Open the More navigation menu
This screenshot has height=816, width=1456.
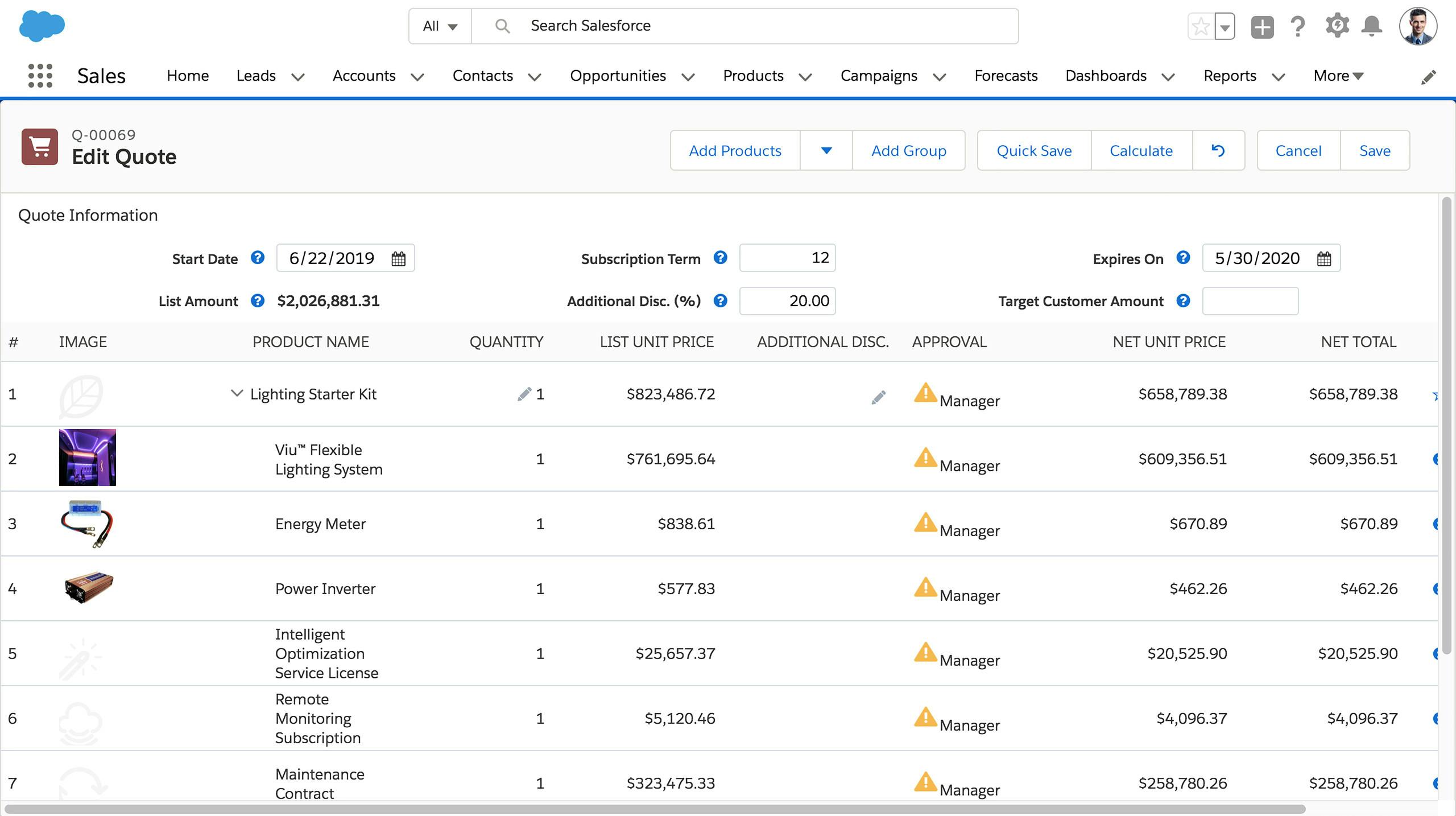1338,76
